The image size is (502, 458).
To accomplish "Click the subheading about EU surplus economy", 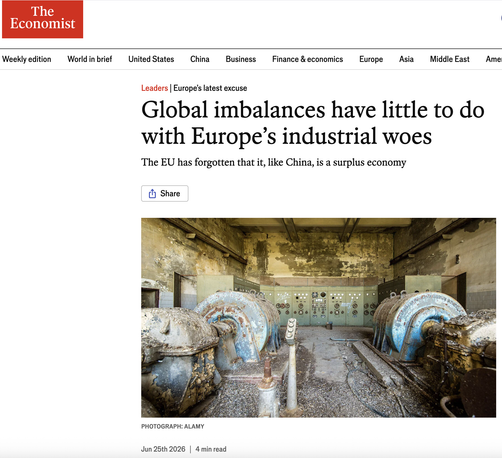I will click(x=274, y=163).
